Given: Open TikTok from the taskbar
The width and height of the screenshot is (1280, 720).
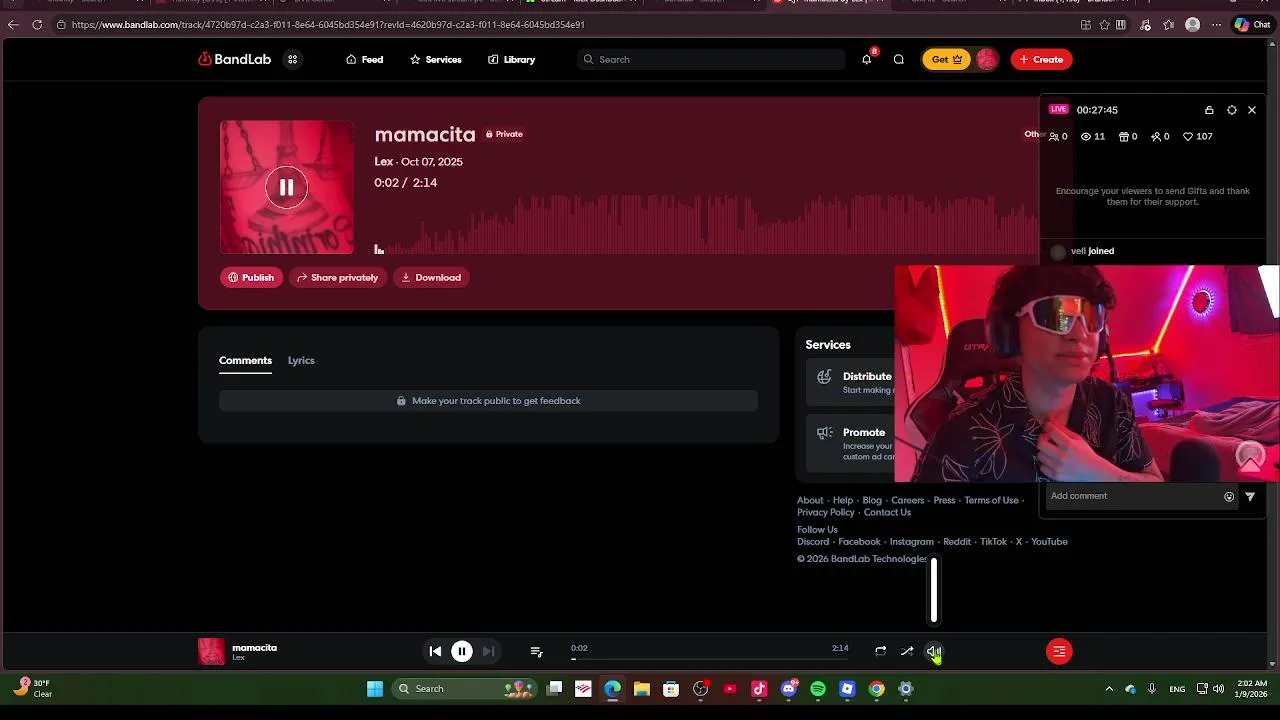Looking at the screenshot, I should coord(759,688).
